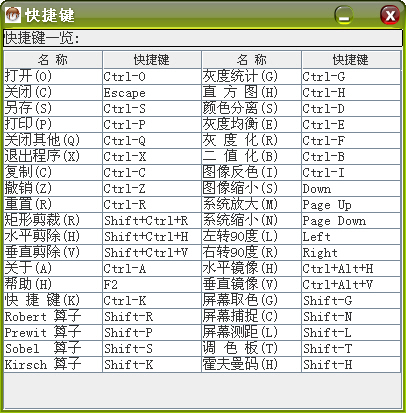The width and height of the screenshot is (406, 413).
Task: Click the app icon in the title bar
Action: pos(13,15)
